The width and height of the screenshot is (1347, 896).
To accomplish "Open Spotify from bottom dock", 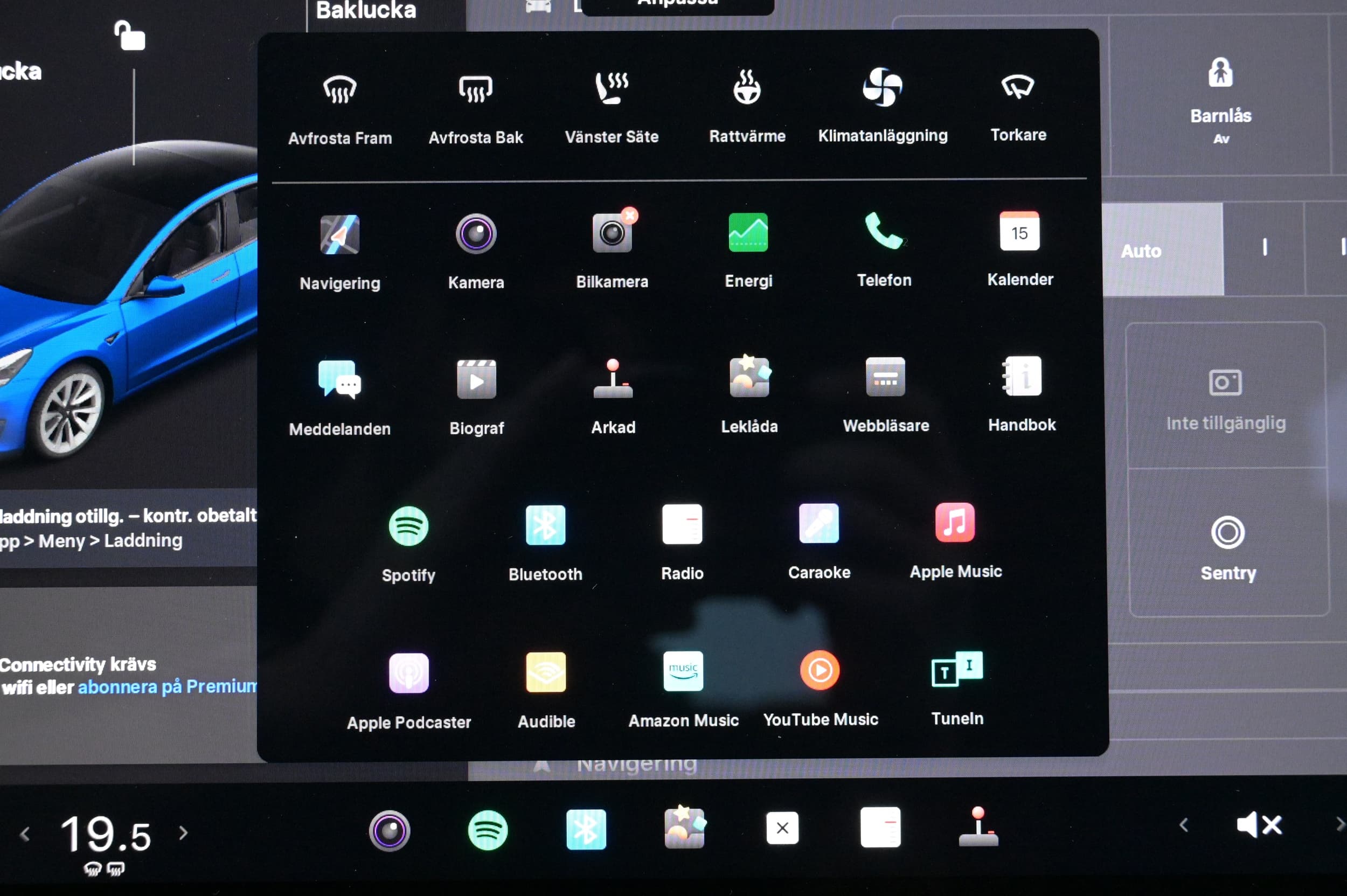I will point(488,830).
